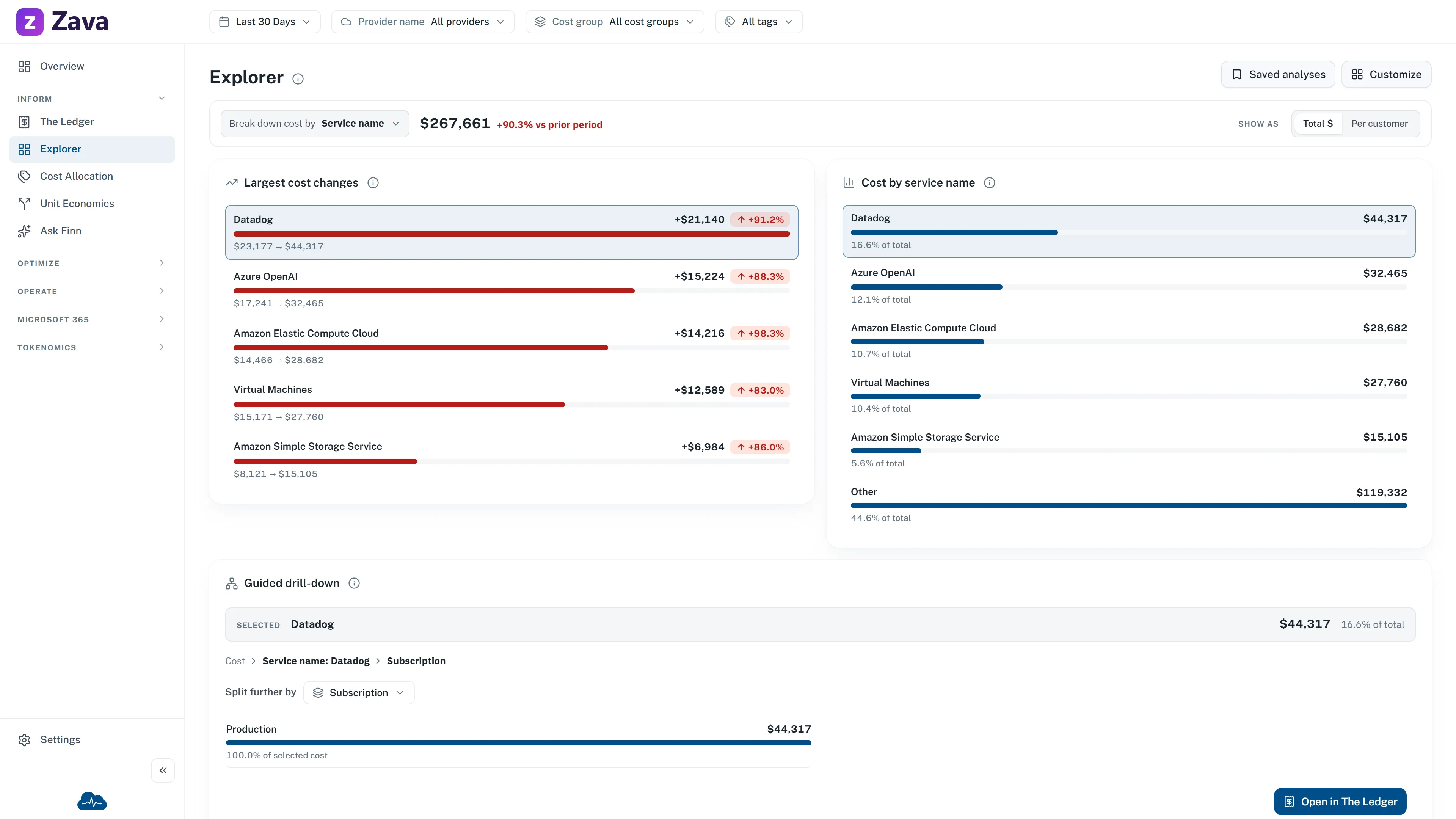
Task: Click info icon beside Cost by service name
Action: point(990,182)
